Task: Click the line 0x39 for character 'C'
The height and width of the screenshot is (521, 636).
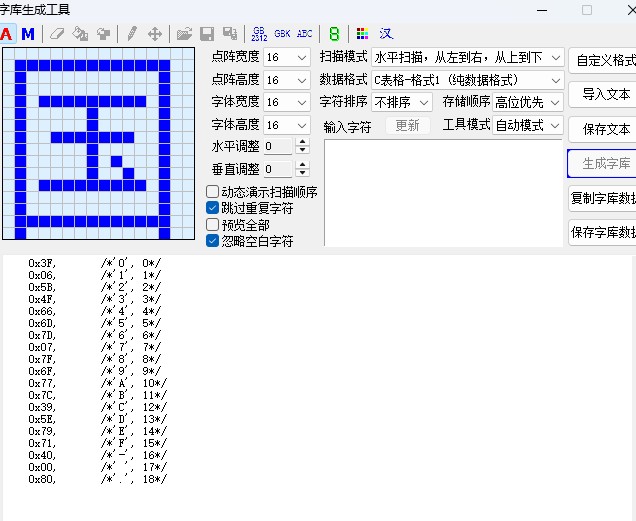Action: pos(97,407)
